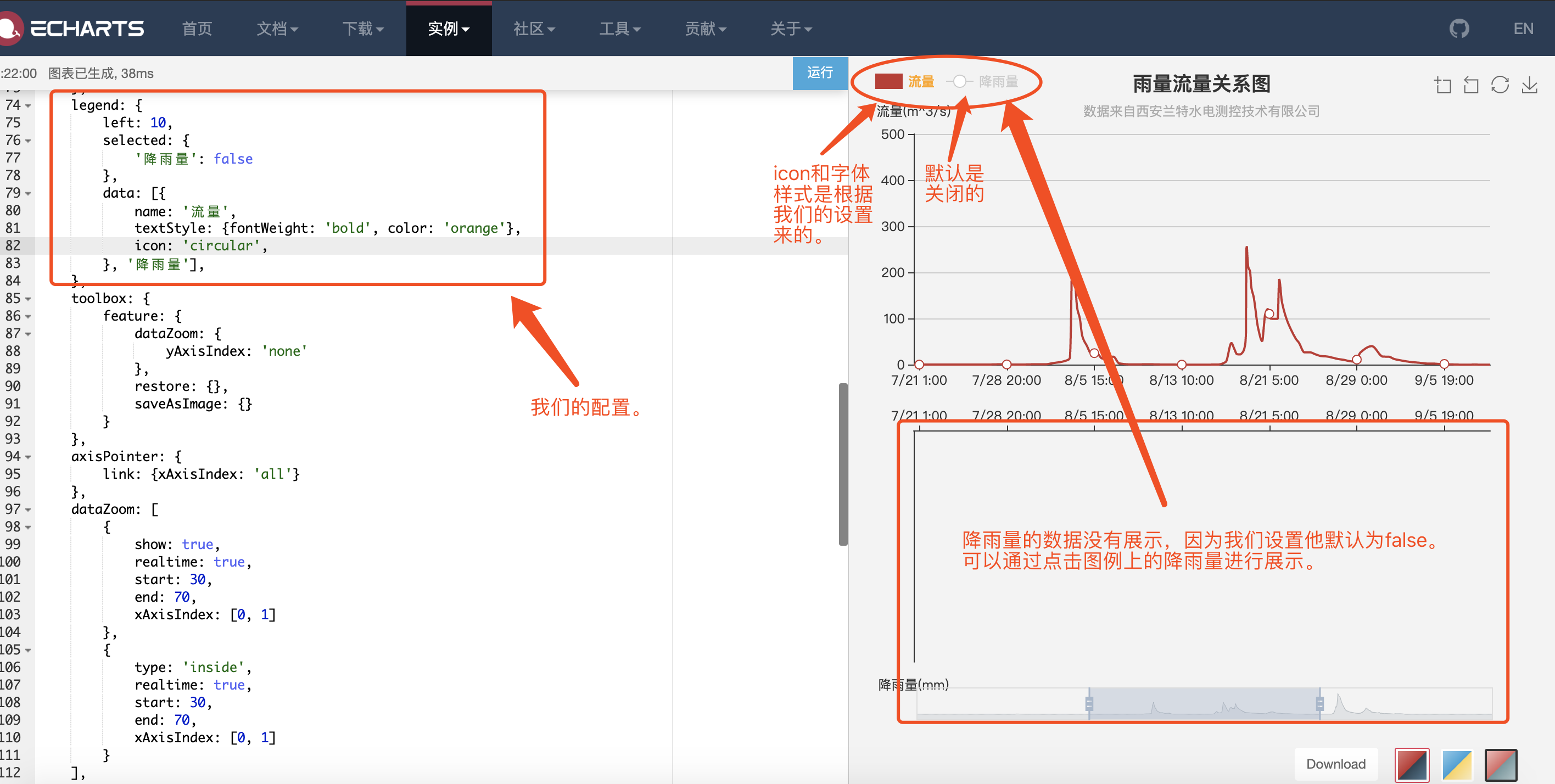Click the Download button

click(x=1336, y=764)
